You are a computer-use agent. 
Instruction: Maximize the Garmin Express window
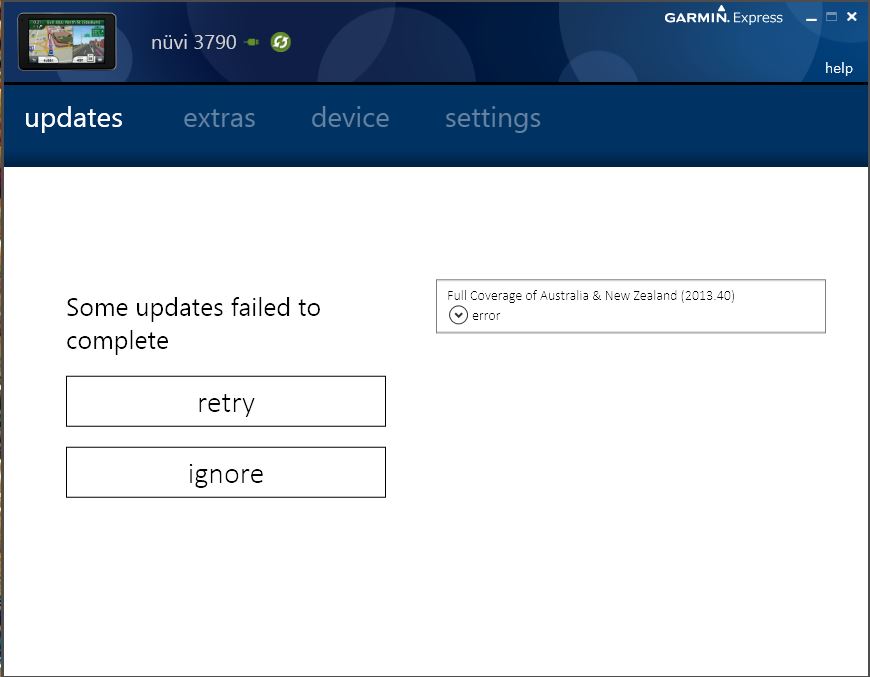[x=831, y=17]
